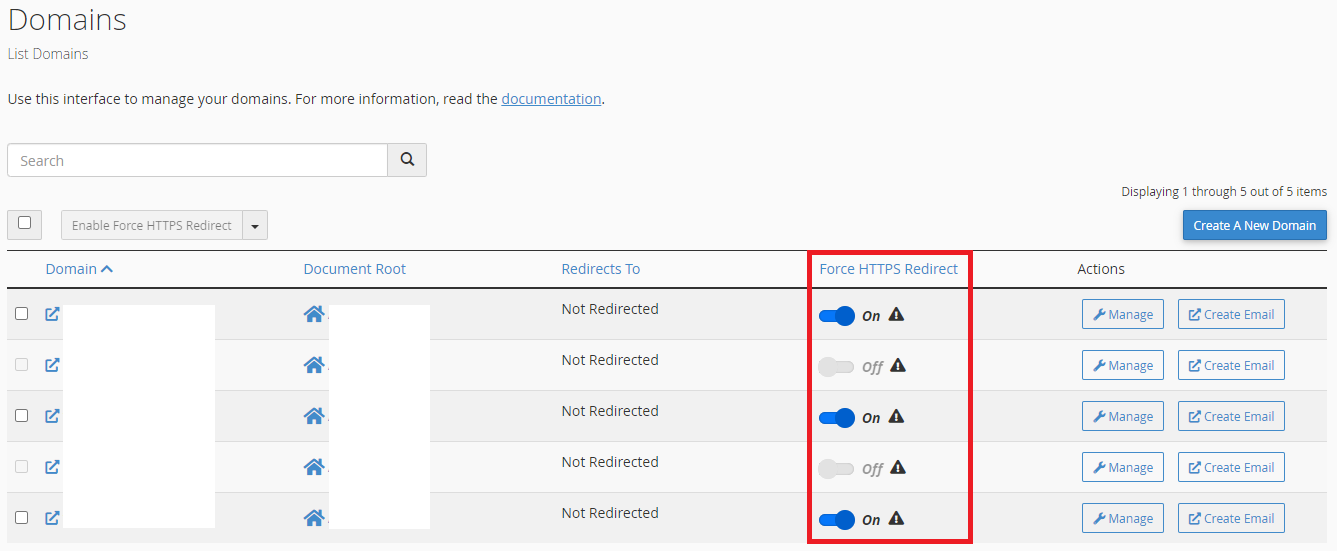The image size is (1337, 551).
Task: Tick the select-all checkbox above the table
Action: point(24,223)
